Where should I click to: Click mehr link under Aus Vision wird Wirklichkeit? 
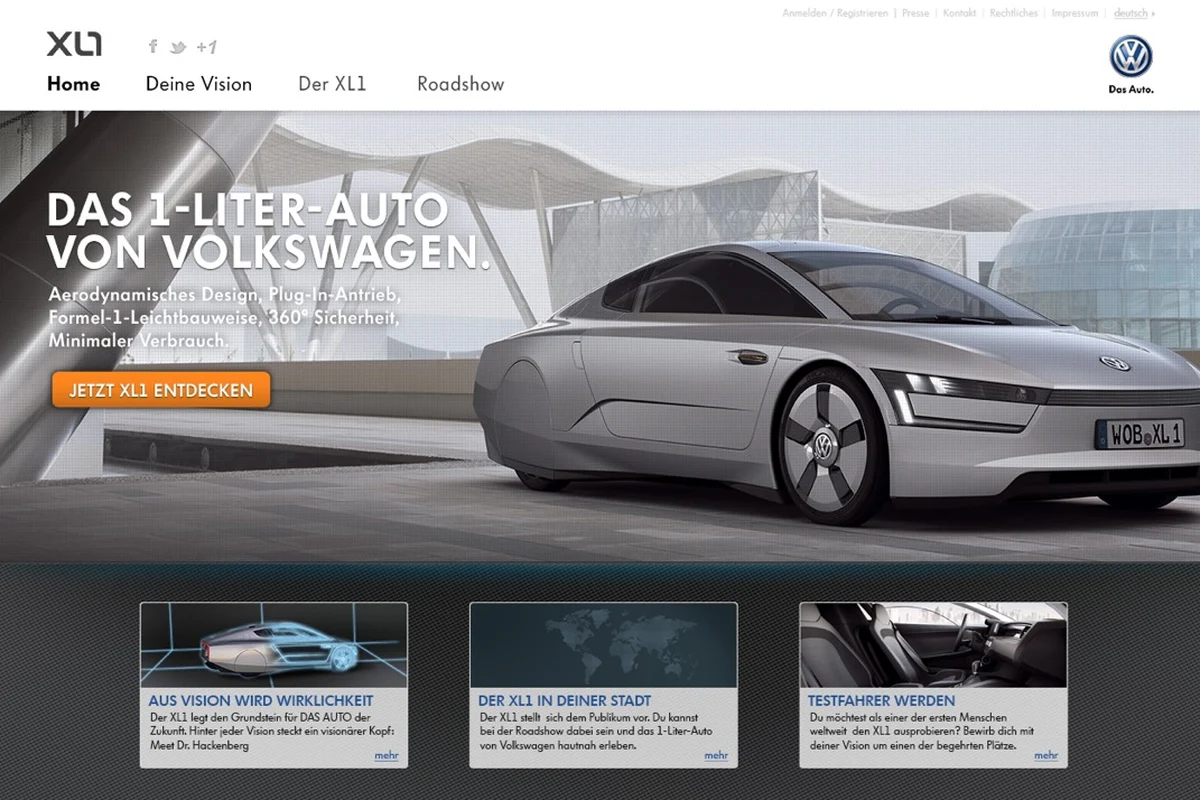pos(386,755)
